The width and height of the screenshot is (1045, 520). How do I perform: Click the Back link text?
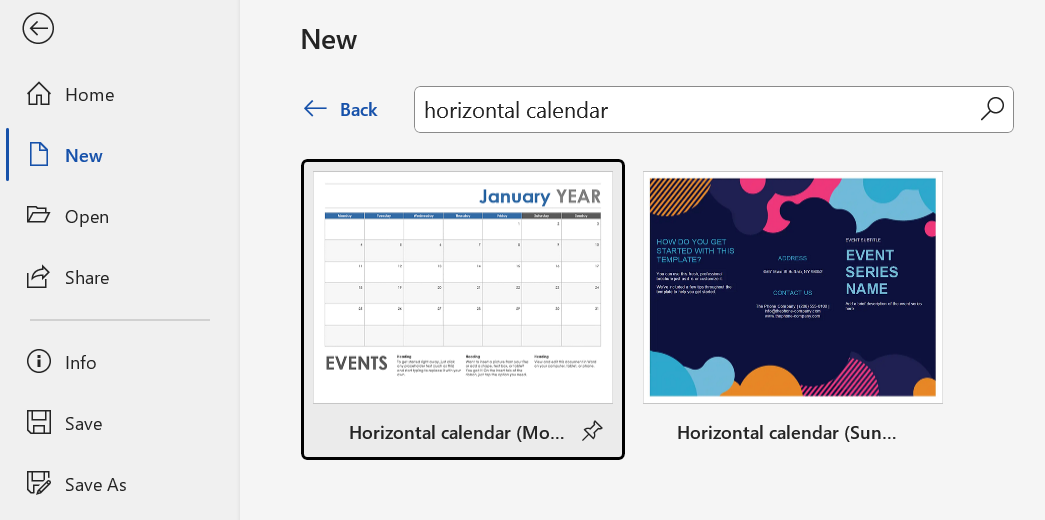pyautogui.click(x=359, y=109)
